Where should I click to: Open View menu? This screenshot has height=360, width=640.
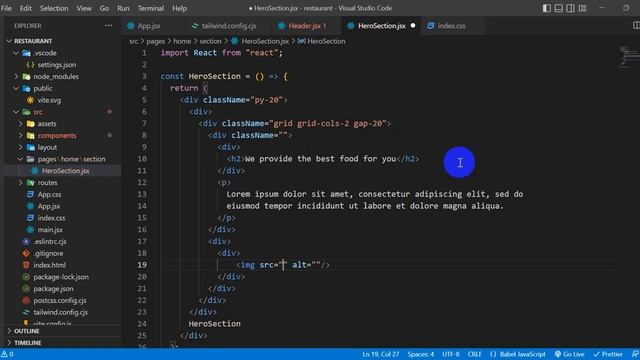point(84,8)
